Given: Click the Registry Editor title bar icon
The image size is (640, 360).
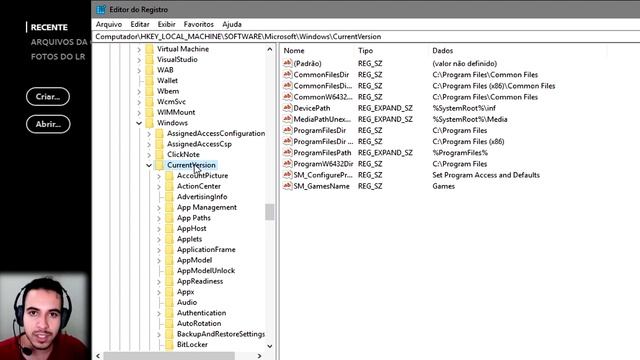Looking at the screenshot, I should [101, 9].
